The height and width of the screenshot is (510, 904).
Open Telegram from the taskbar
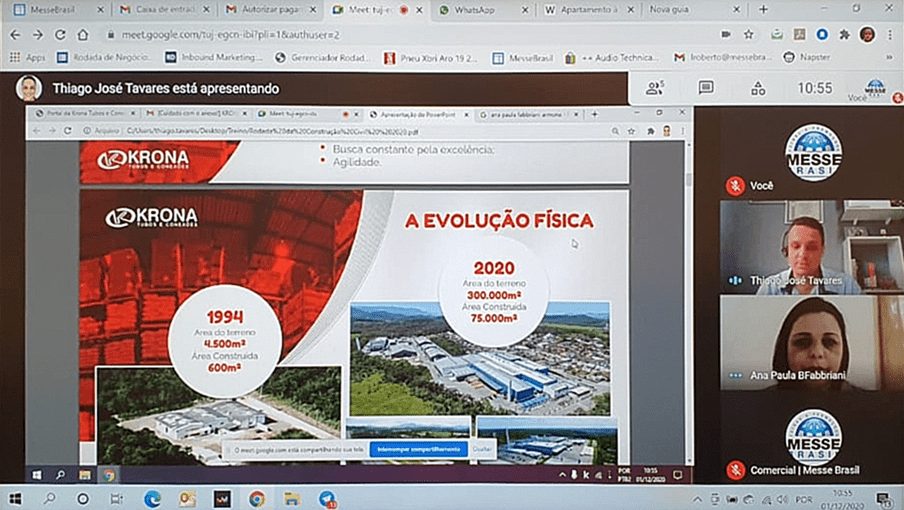[x=327, y=498]
